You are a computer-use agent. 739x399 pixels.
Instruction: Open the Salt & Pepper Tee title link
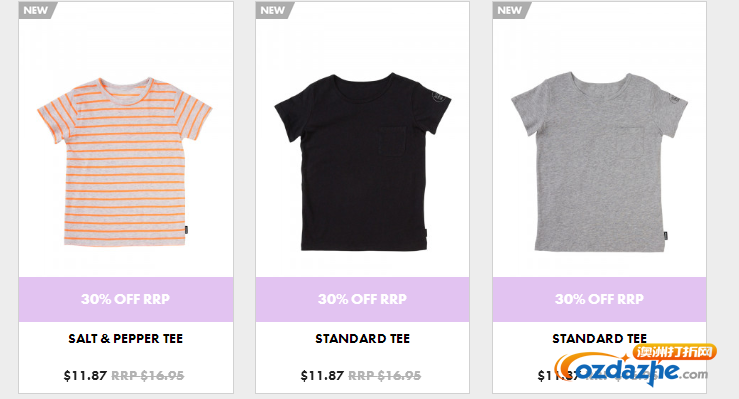pyautogui.click(x=125, y=339)
